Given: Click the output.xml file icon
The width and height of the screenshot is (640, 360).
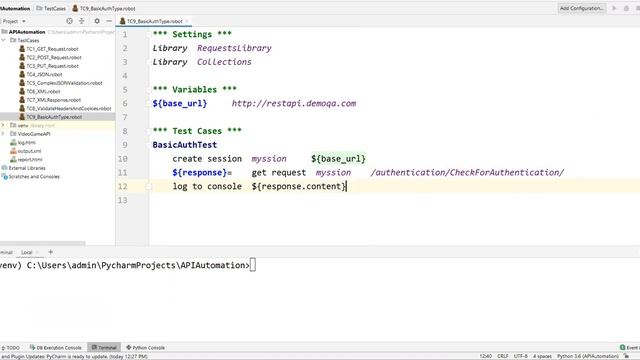Looking at the screenshot, I should 13,151.
